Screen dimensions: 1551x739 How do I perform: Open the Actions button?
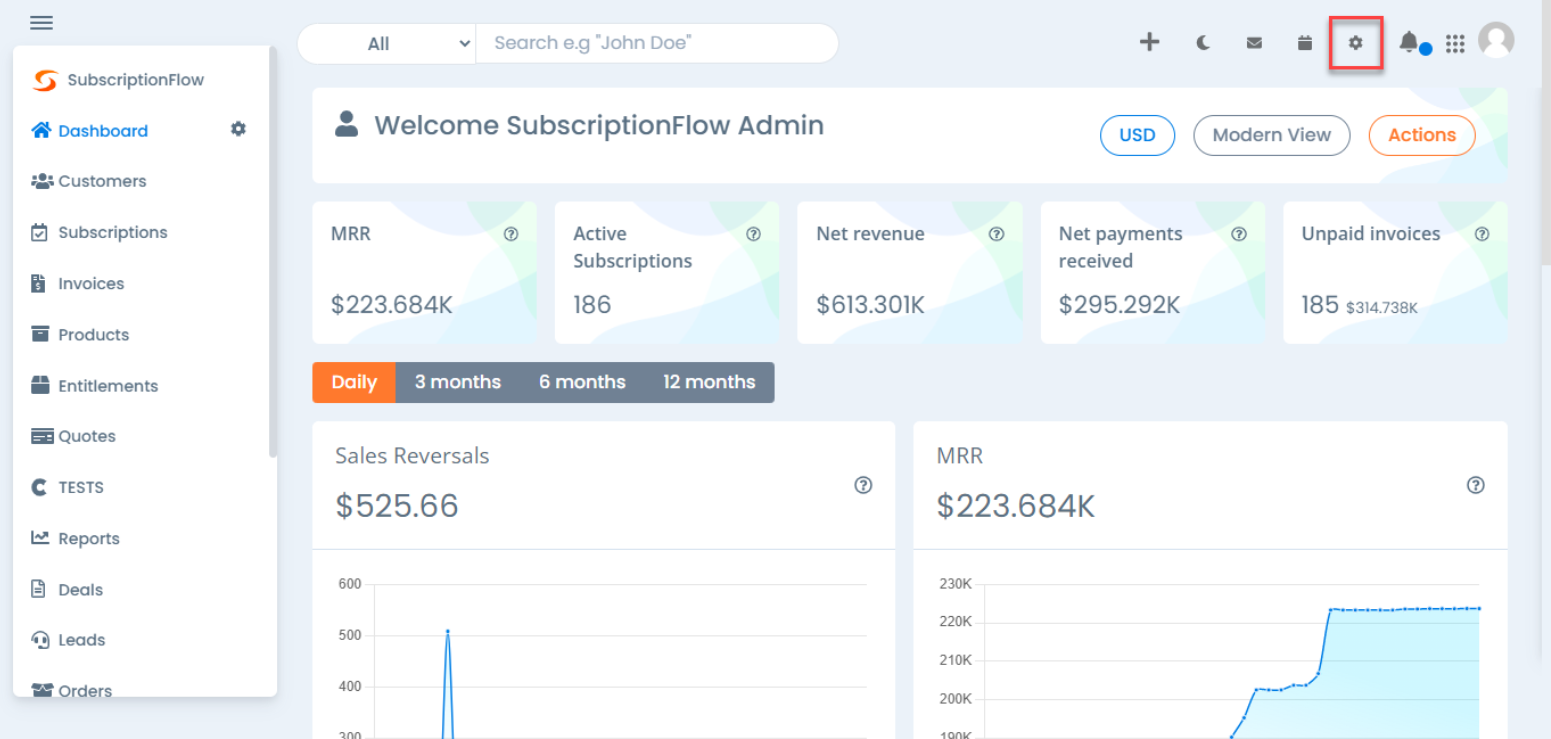point(1421,135)
